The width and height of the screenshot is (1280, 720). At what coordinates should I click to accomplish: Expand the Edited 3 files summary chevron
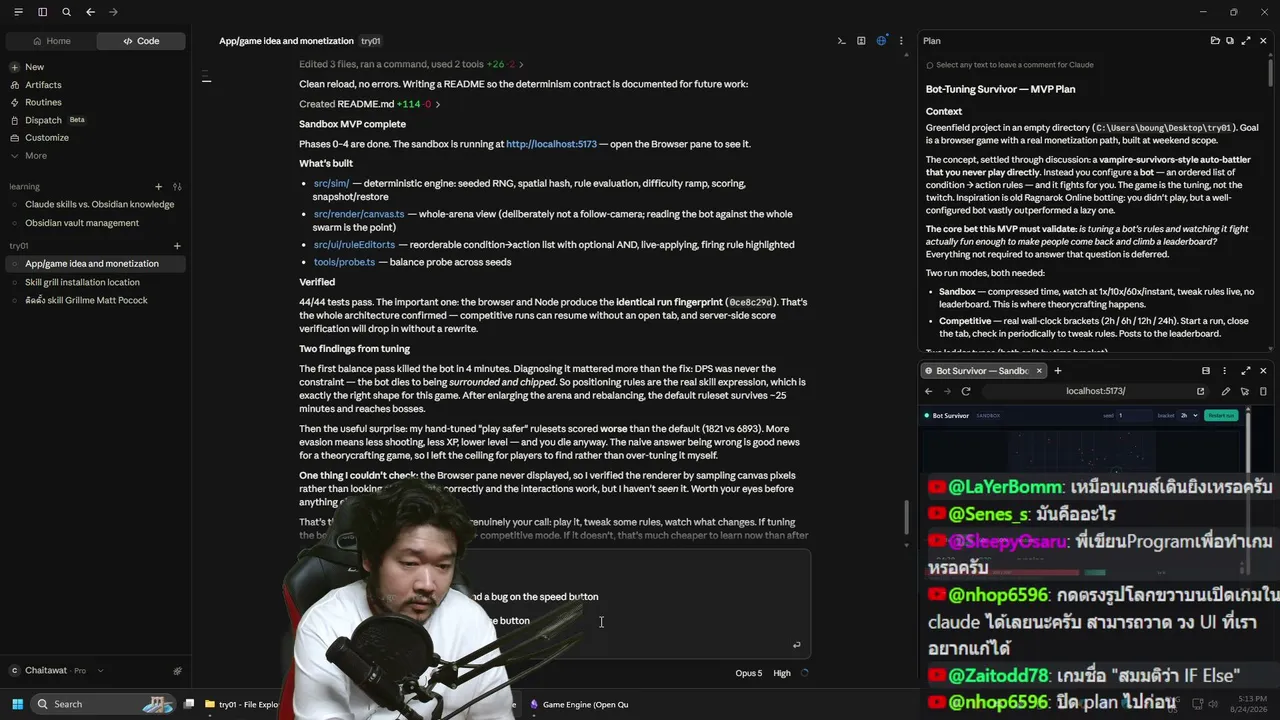(x=521, y=64)
